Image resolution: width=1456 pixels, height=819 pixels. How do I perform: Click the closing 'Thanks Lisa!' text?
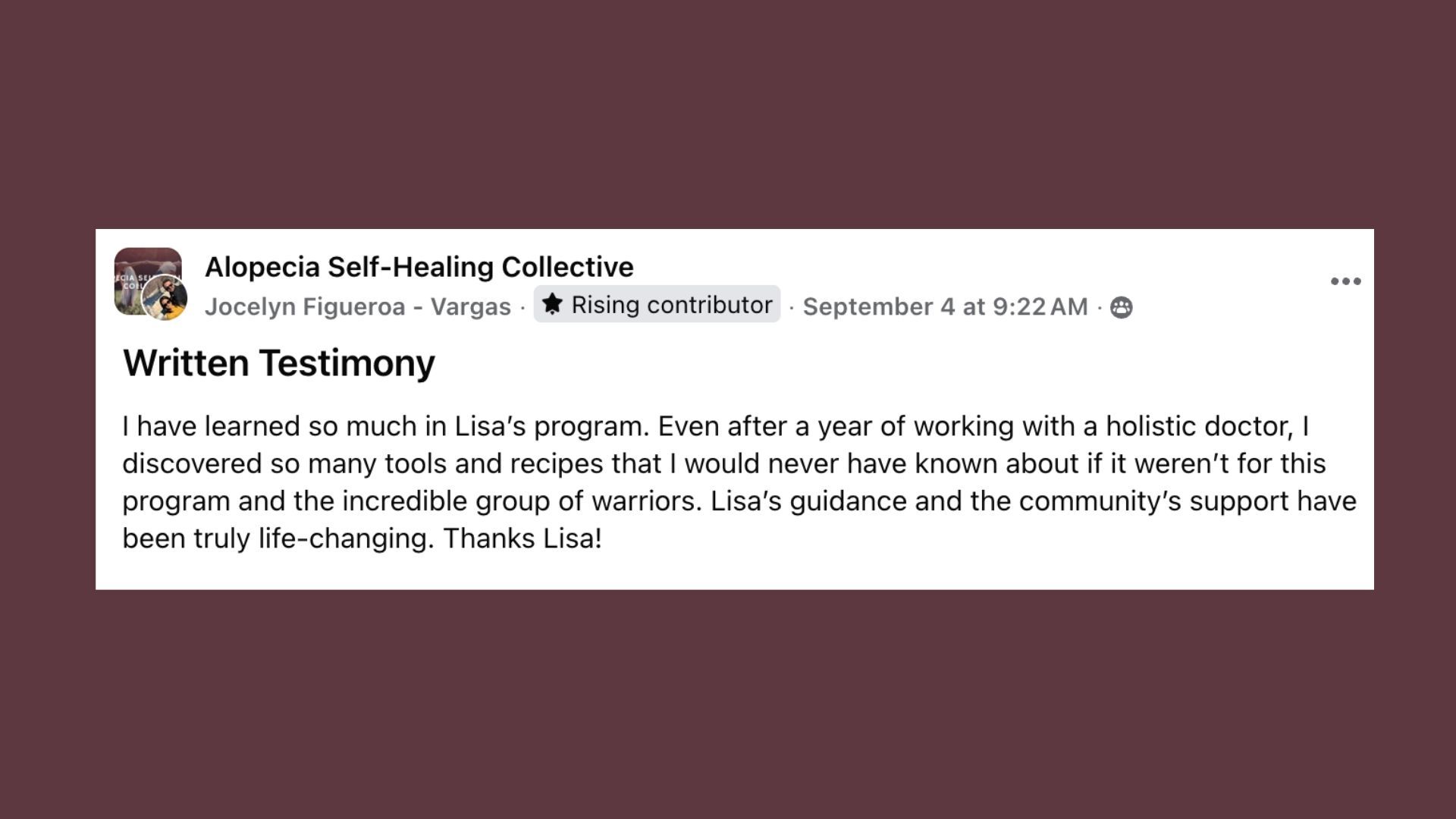[522, 538]
